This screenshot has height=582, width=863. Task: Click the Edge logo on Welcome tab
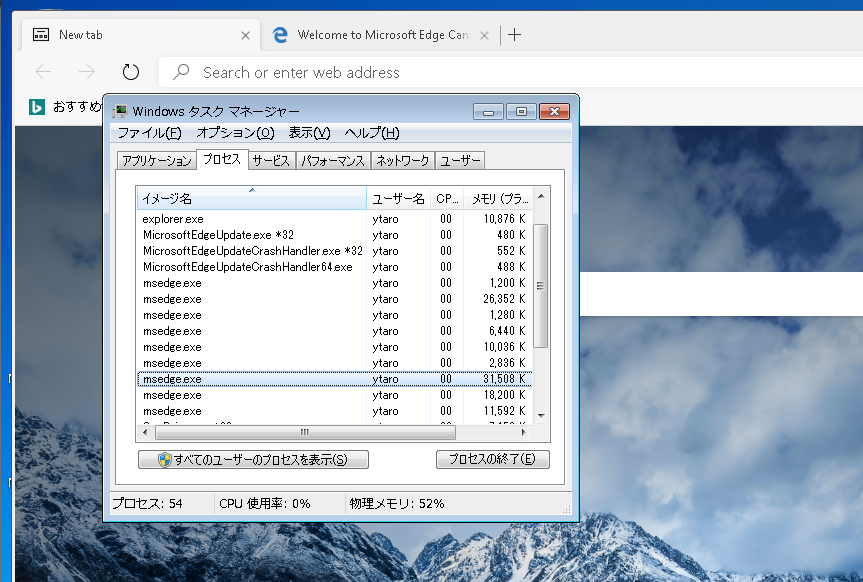point(280,35)
